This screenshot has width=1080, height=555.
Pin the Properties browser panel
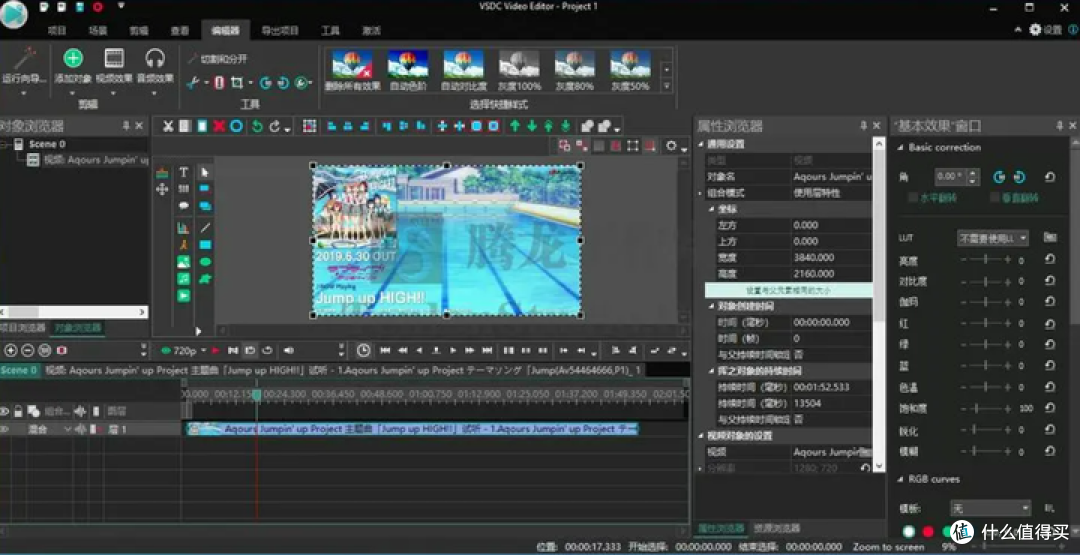(x=864, y=126)
